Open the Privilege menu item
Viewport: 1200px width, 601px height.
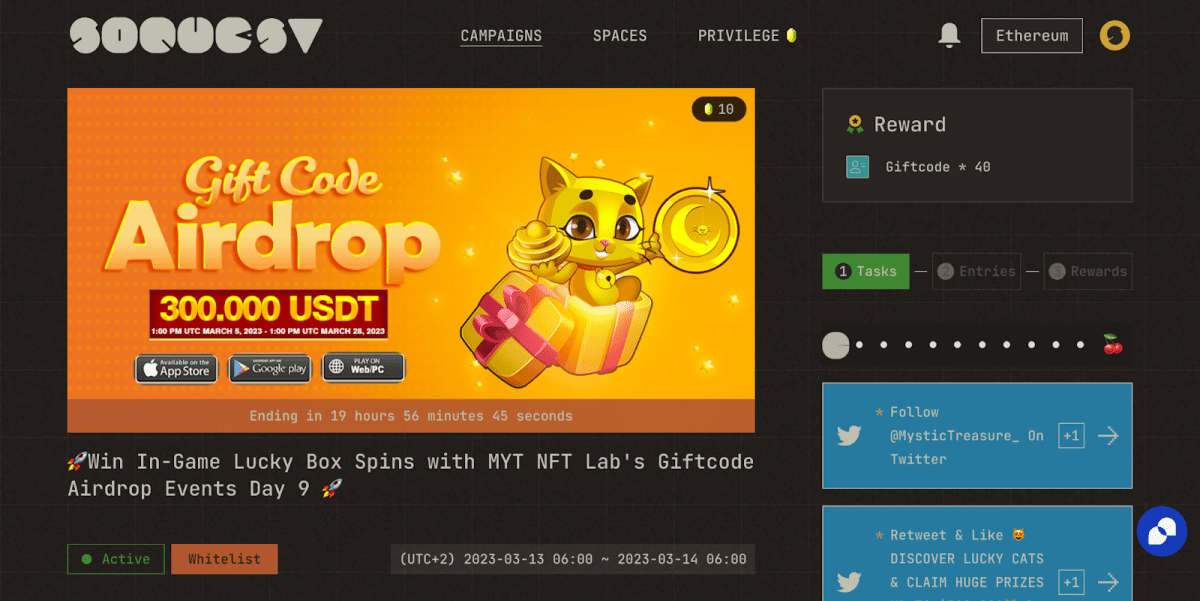tap(747, 35)
